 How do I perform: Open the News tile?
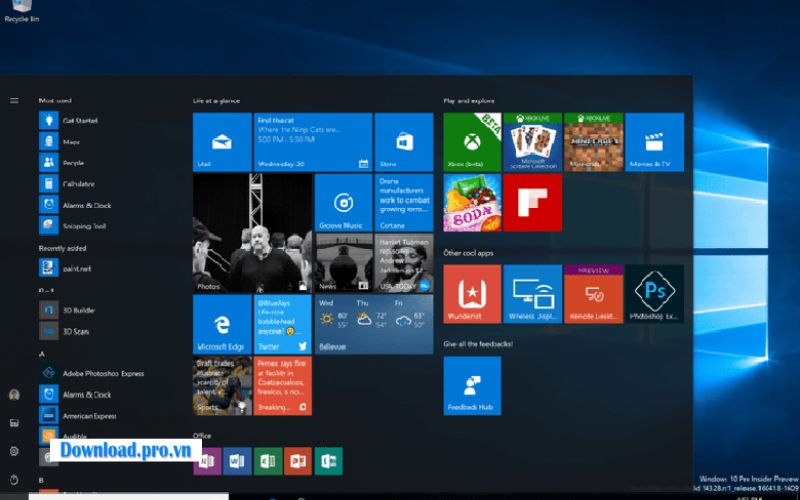click(x=343, y=263)
